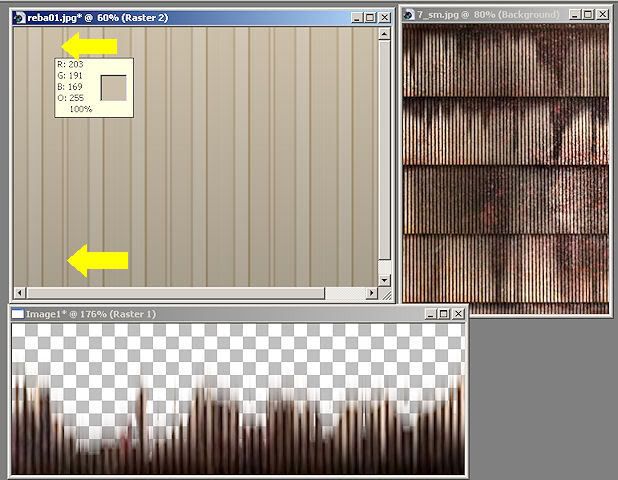The height and width of the screenshot is (480, 618).
Task: Maximize the 7_sm.jpg window
Action: [588, 15]
